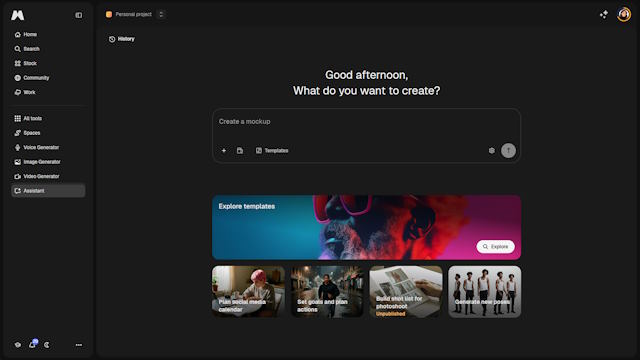Open 'Build shot list for photoshoot' template
The image size is (640, 360).
[406, 291]
